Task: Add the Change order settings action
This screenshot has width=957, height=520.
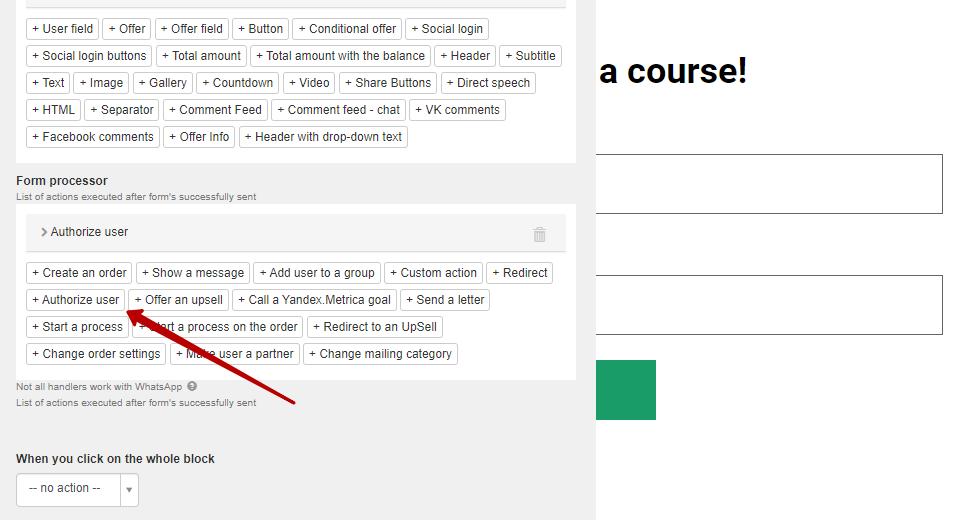Action: point(96,353)
